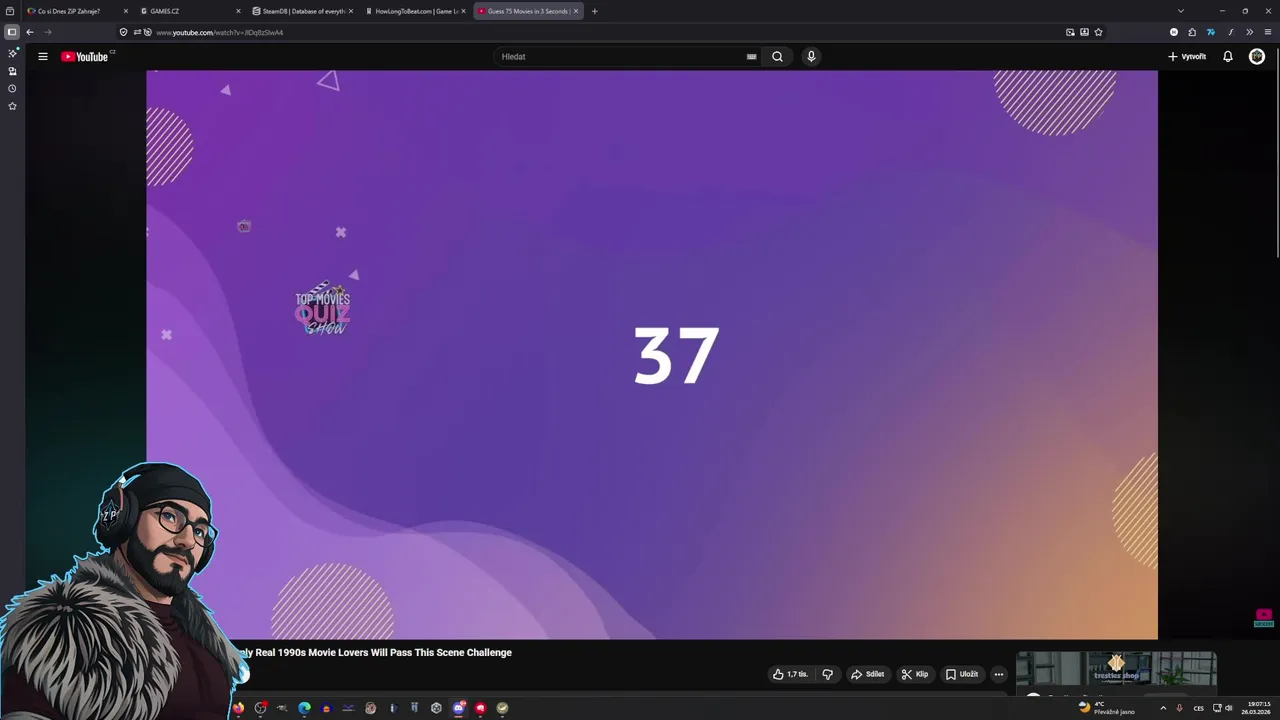Open the browser application menu
The image size is (1280, 720).
[x=1268, y=32]
